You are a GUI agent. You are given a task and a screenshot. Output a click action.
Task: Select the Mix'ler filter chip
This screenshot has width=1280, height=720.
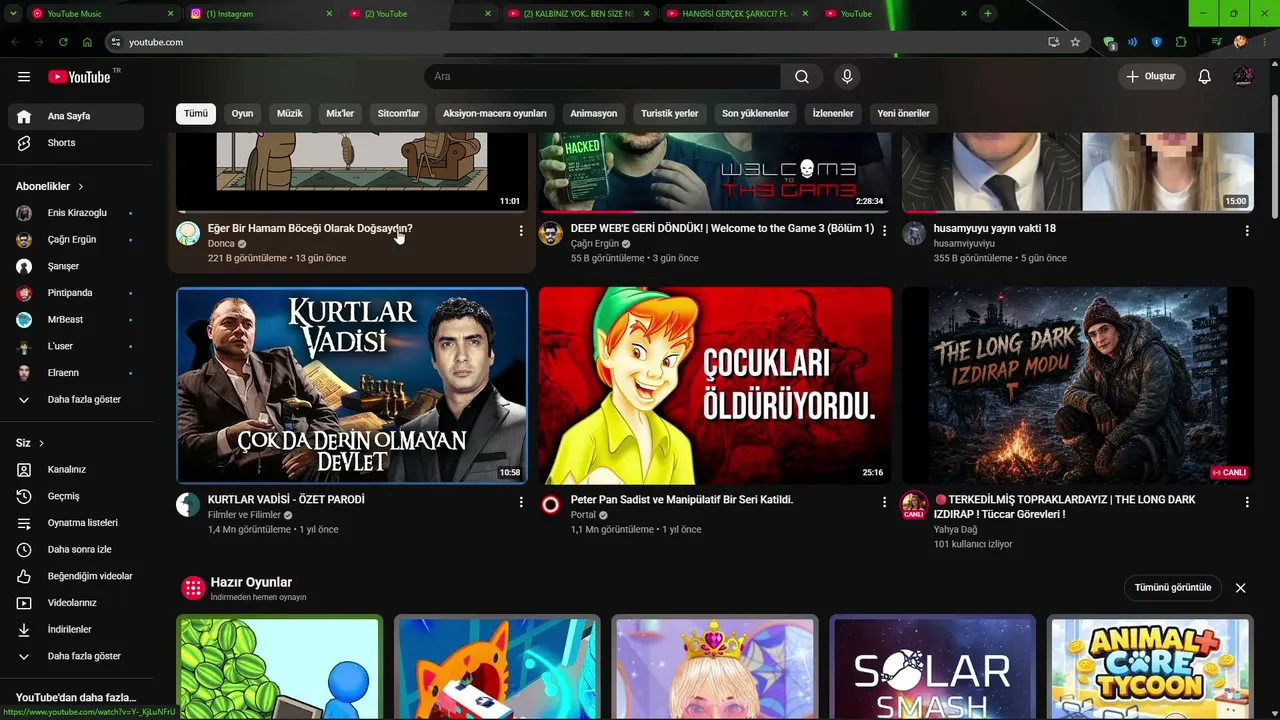340,114
